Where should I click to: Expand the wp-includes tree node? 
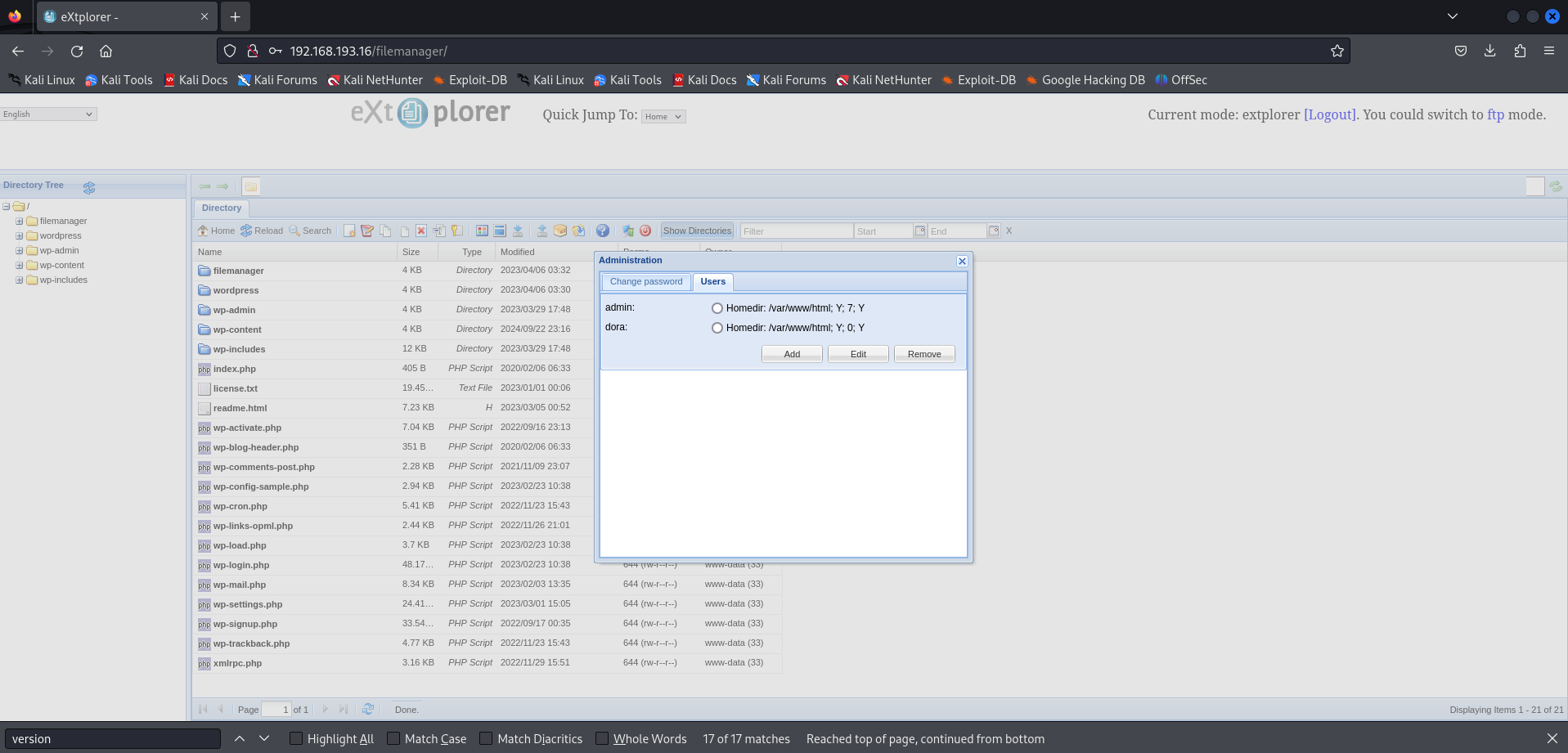tap(19, 280)
